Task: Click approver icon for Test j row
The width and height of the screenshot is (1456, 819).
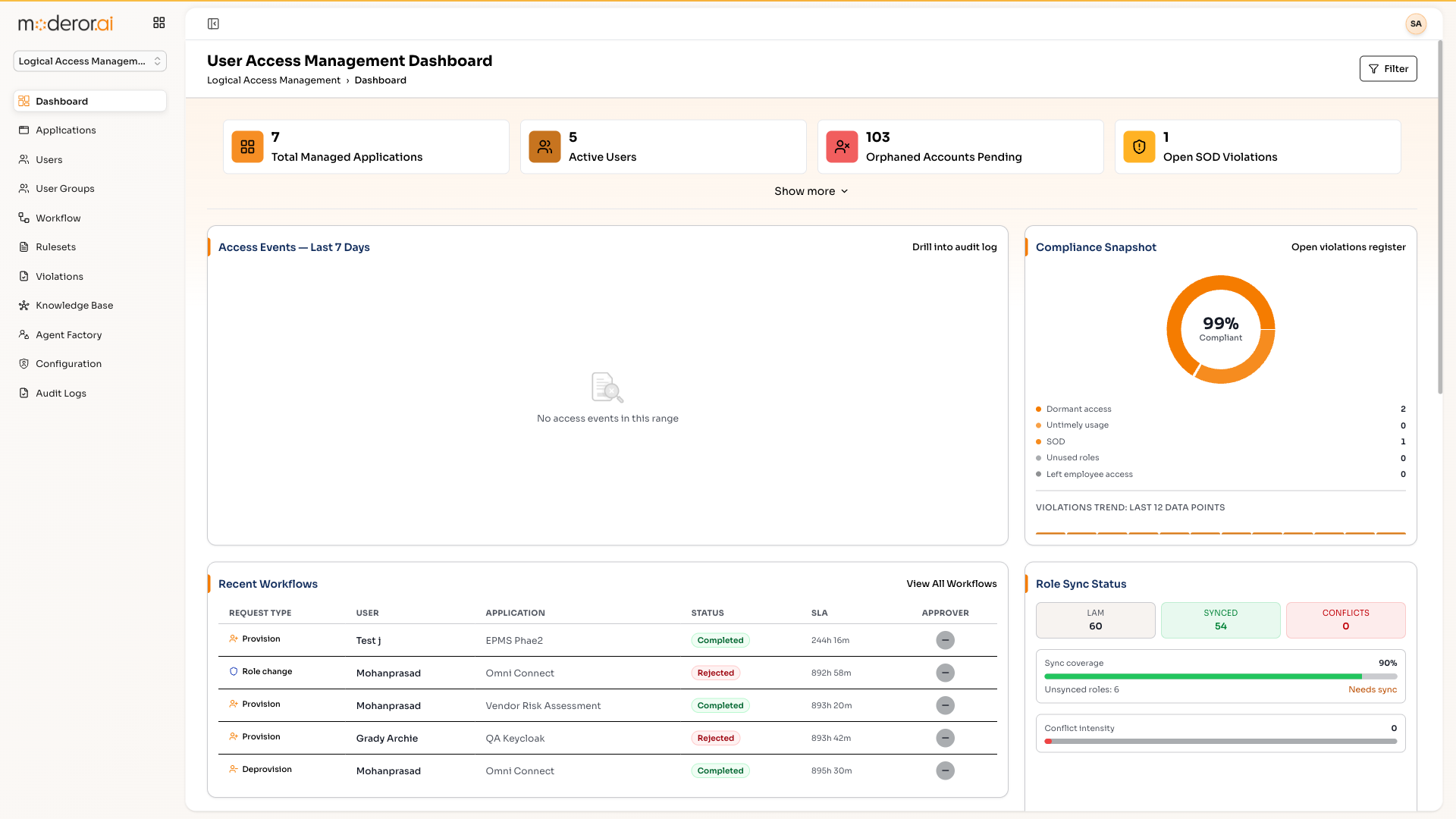Action: click(x=945, y=640)
